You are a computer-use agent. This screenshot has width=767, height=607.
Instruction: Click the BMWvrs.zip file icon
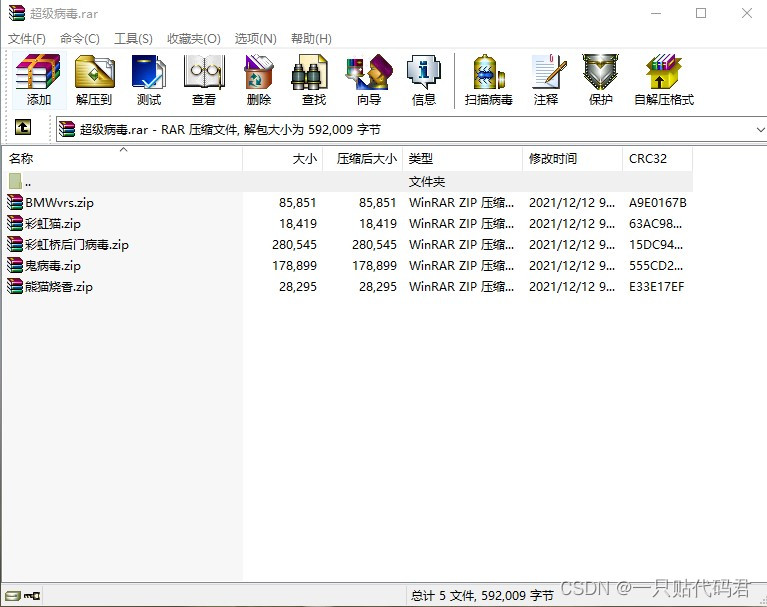tap(15, 202)
